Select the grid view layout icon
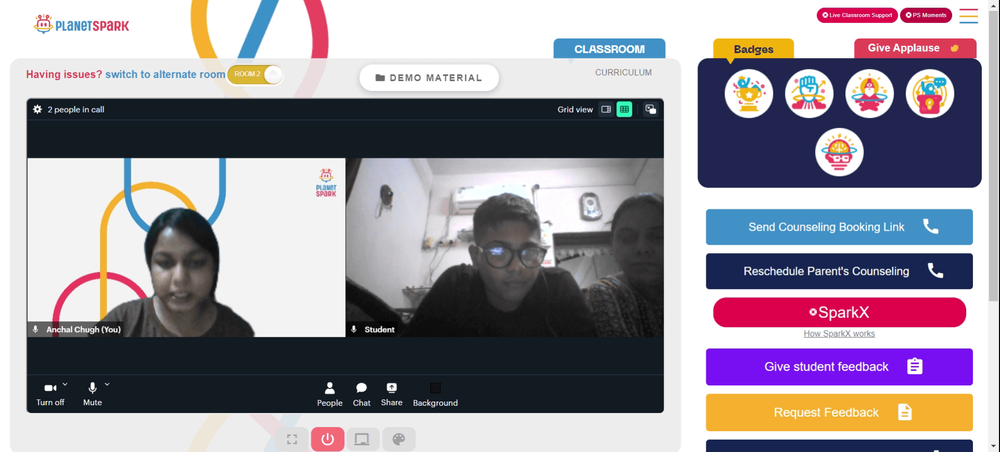This screenshot has height=452, width=1000. pyautogui.click(x=624, y=109)
